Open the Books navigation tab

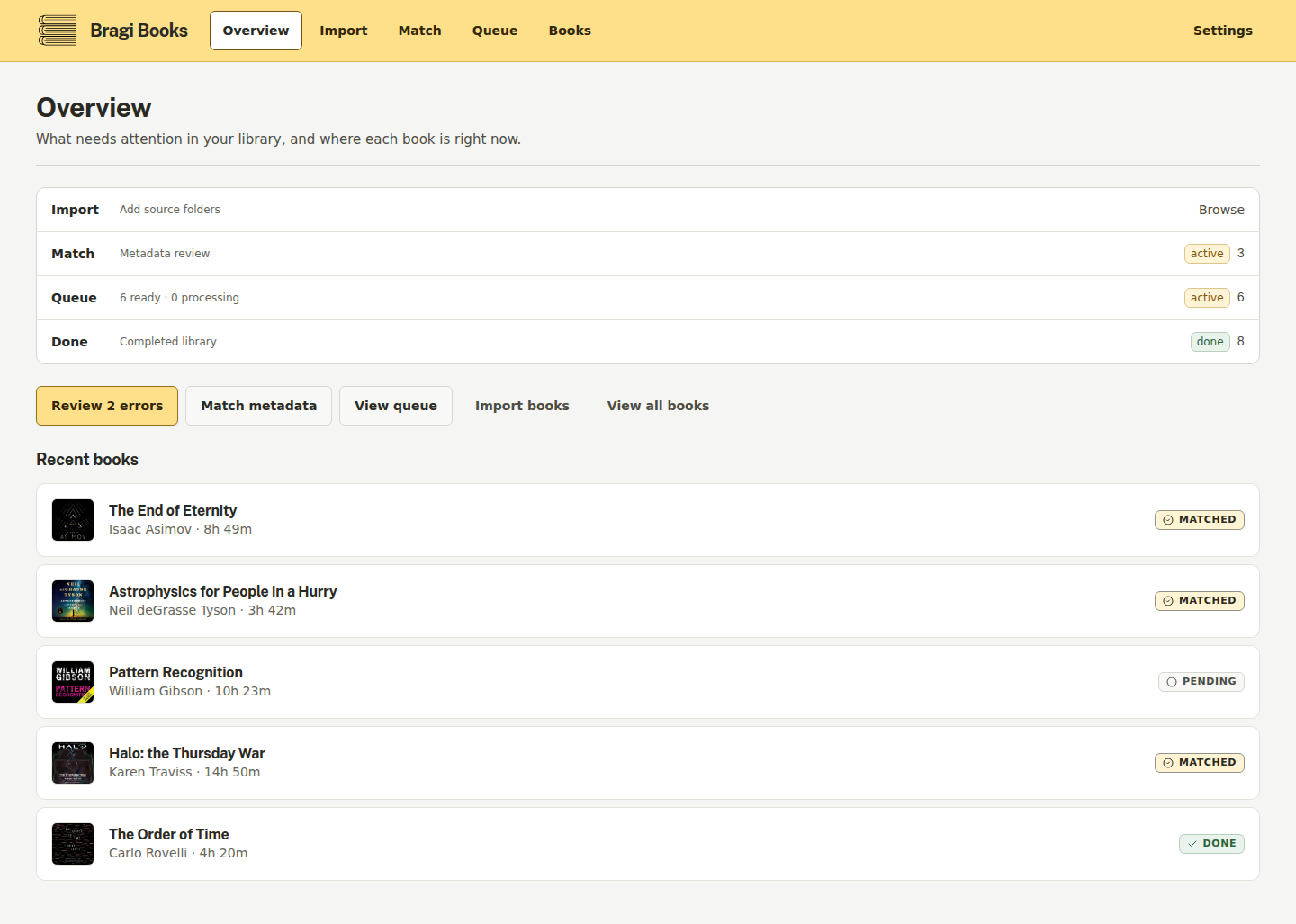pyautogui.click(x=570, y=31)
